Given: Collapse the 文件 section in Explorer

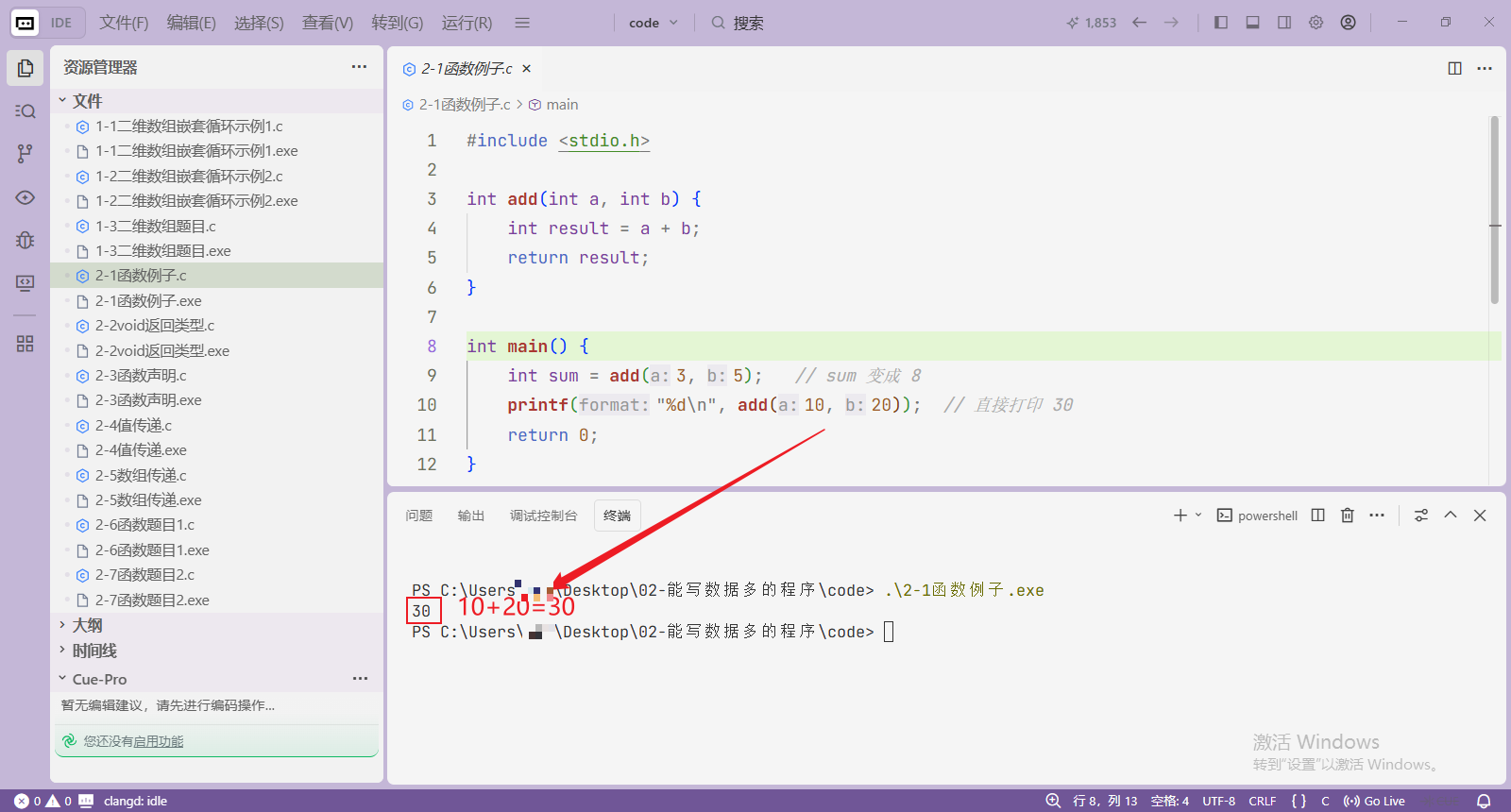Looking at the screenshot, I should tap(217, 101).
